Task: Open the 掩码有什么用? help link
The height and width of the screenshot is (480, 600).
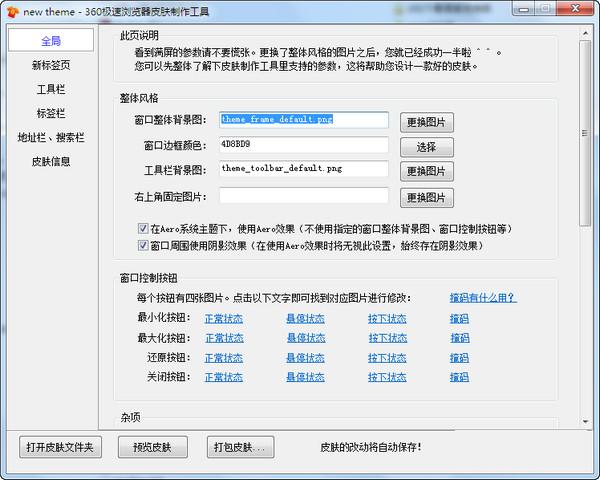Action: click(483, 297)
